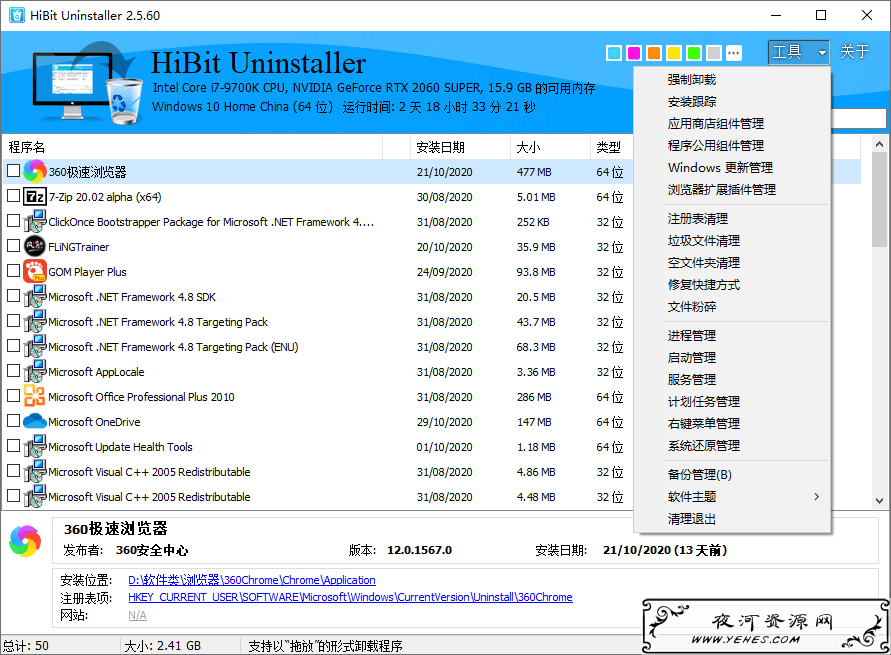Open 文件粉碎 from the menu
The image size is (891, 655).
692,307
